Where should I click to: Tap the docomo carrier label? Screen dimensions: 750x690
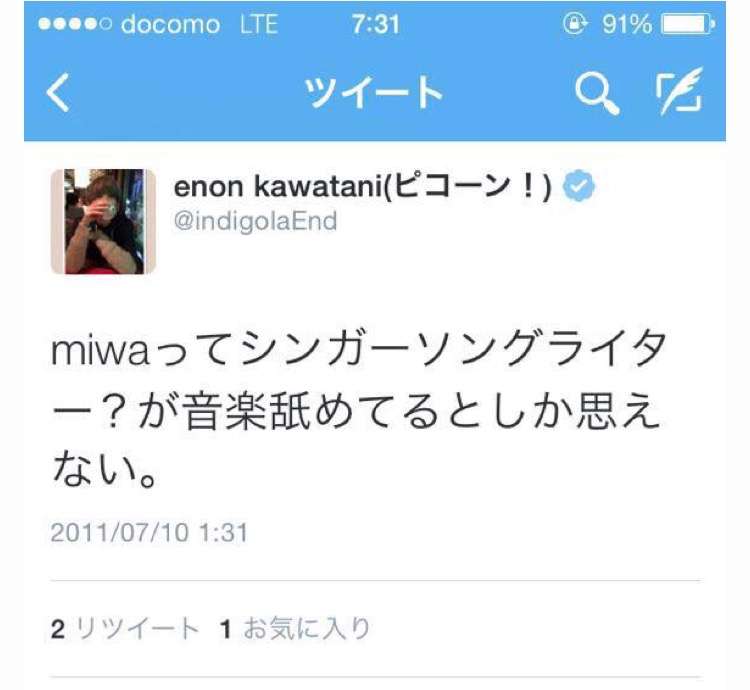[x=170, y=24]
